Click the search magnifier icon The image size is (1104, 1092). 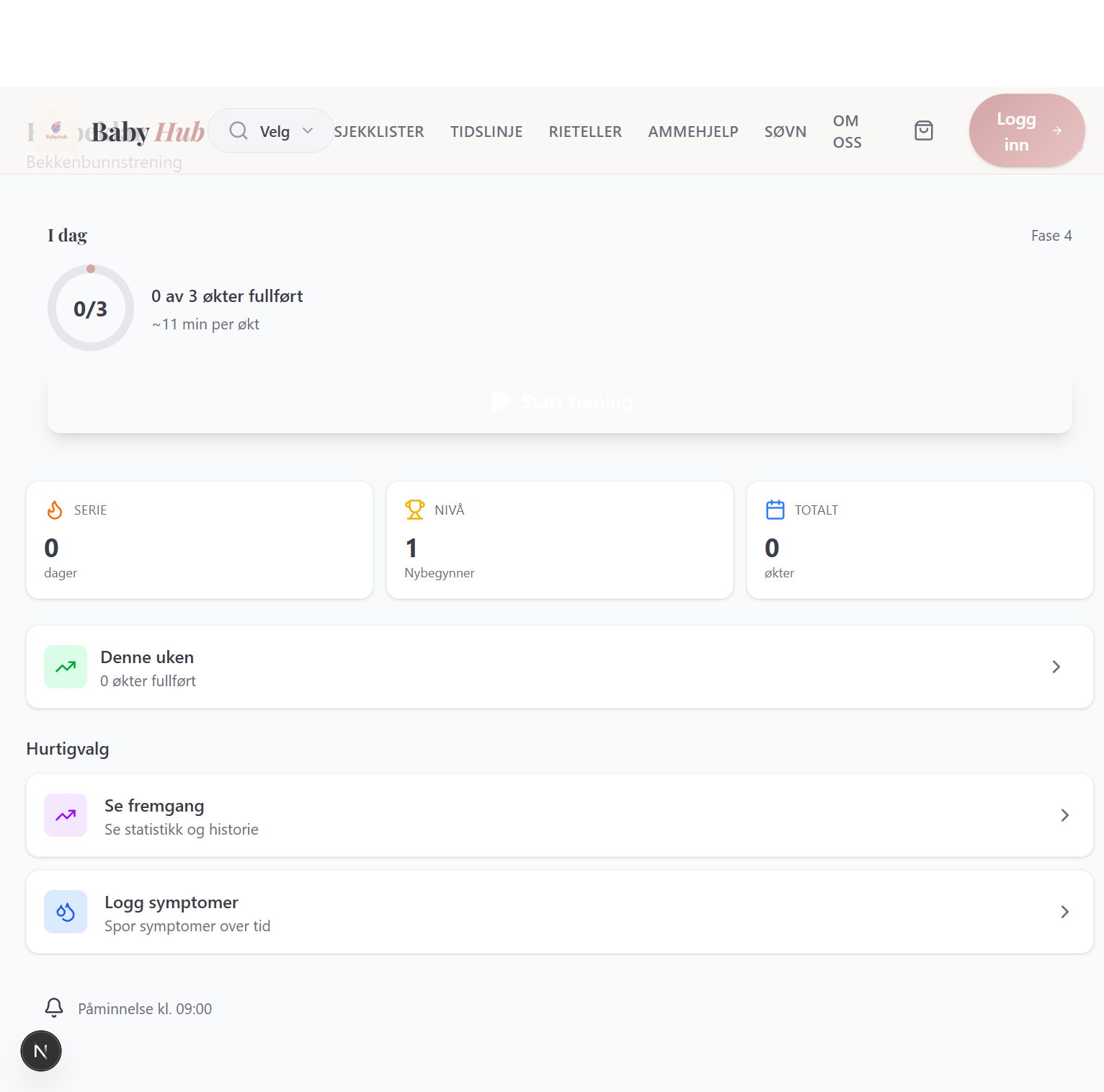coord(238,130)
